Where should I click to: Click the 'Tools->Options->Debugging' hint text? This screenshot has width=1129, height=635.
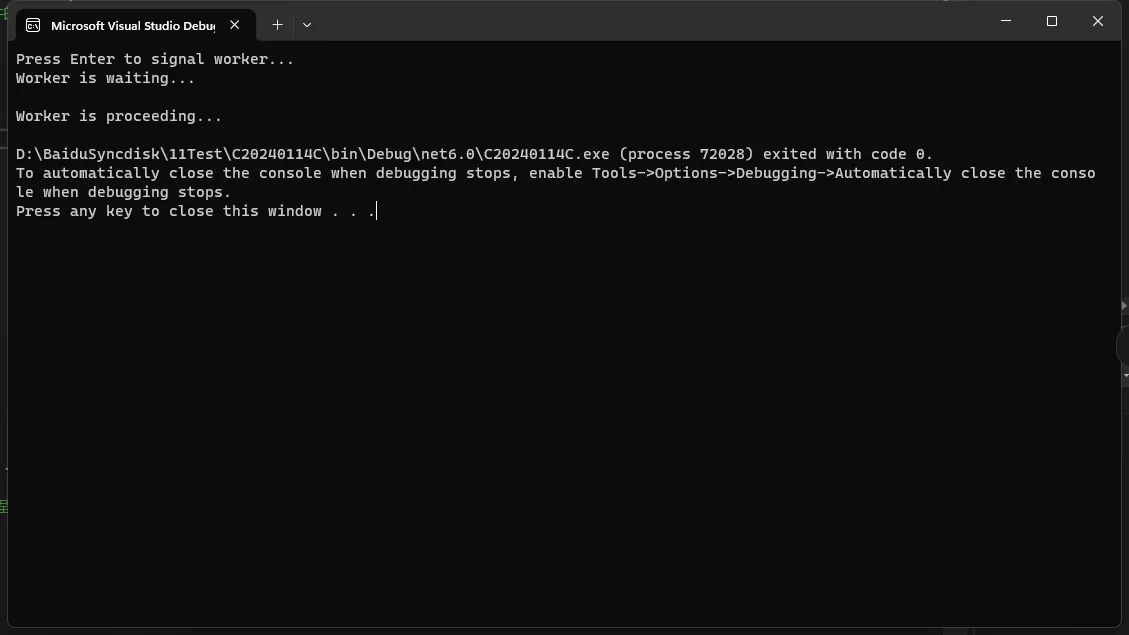703,173
